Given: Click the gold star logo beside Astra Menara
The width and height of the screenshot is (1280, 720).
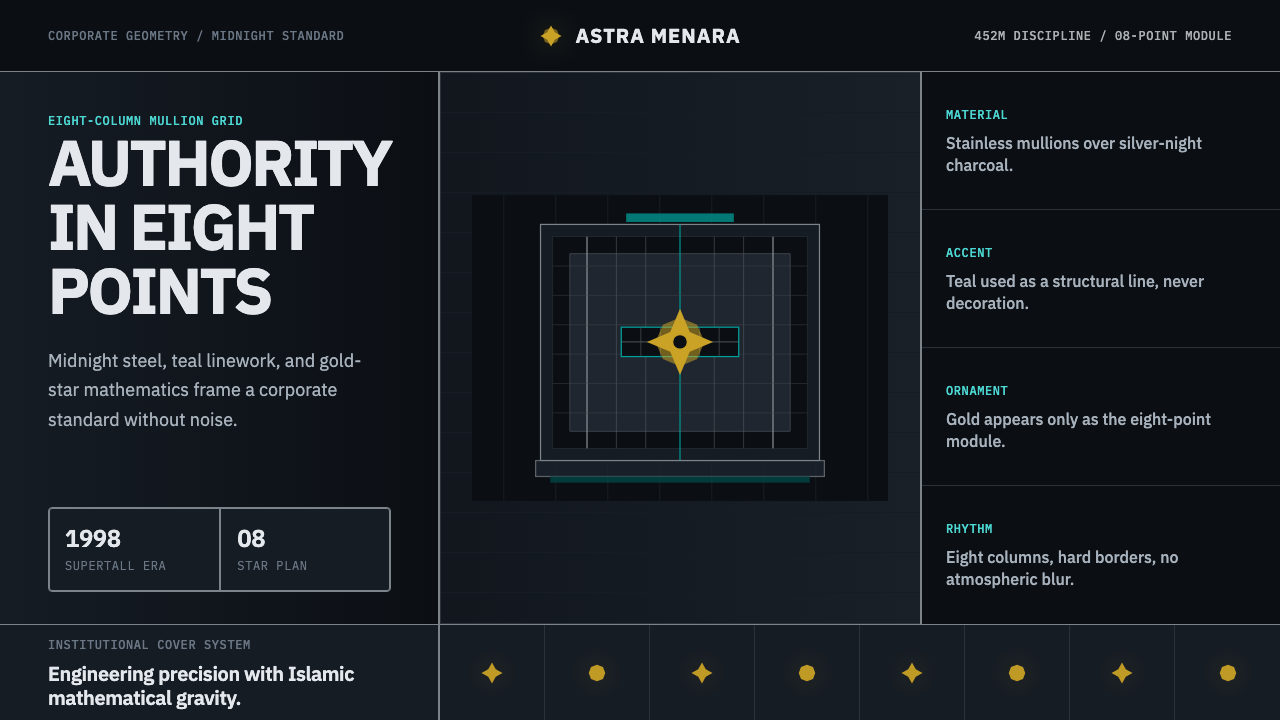Looking at the screenshot, I should (551, 36).
